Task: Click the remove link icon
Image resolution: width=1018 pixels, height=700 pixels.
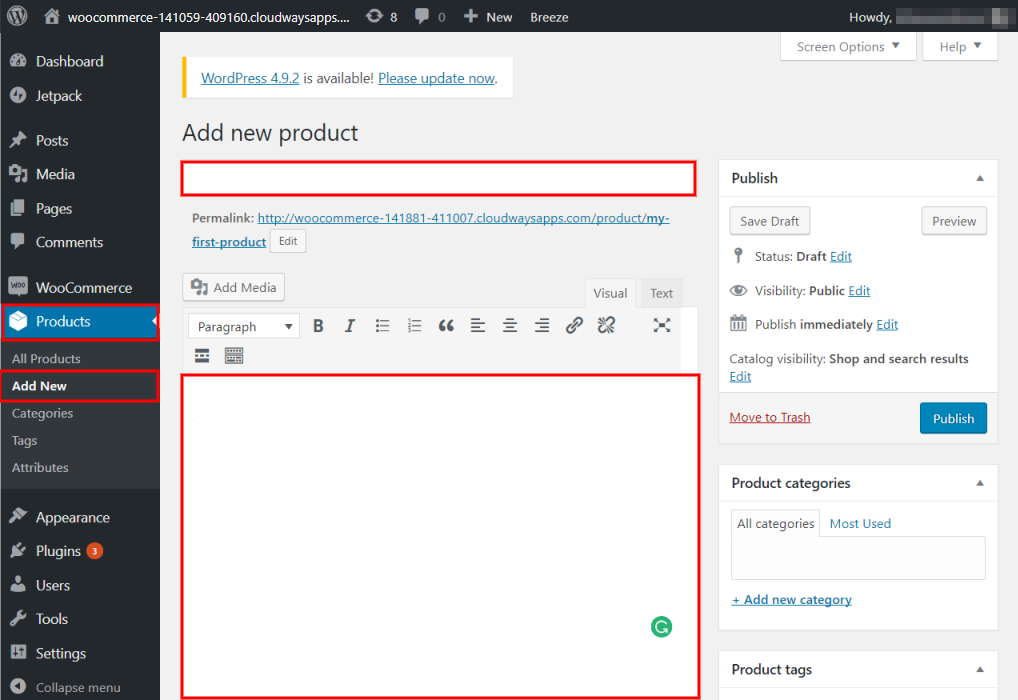Action: point(606,326)
